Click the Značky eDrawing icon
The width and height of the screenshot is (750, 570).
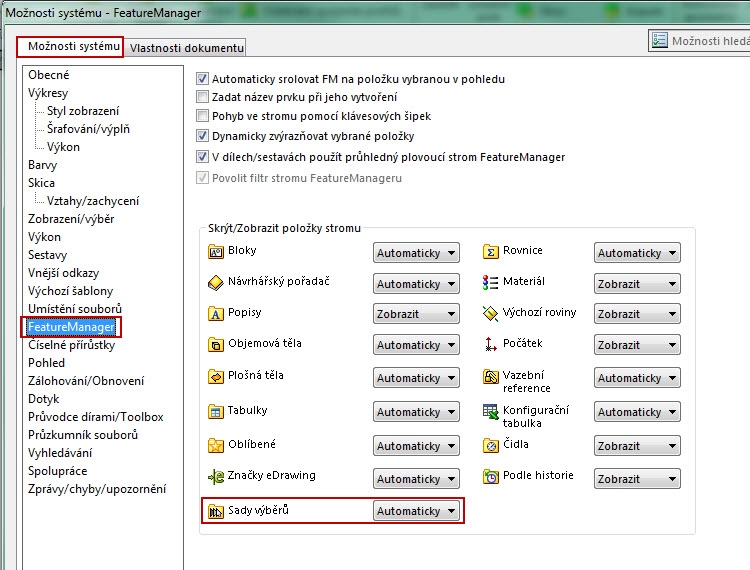[x=215, y=477]
